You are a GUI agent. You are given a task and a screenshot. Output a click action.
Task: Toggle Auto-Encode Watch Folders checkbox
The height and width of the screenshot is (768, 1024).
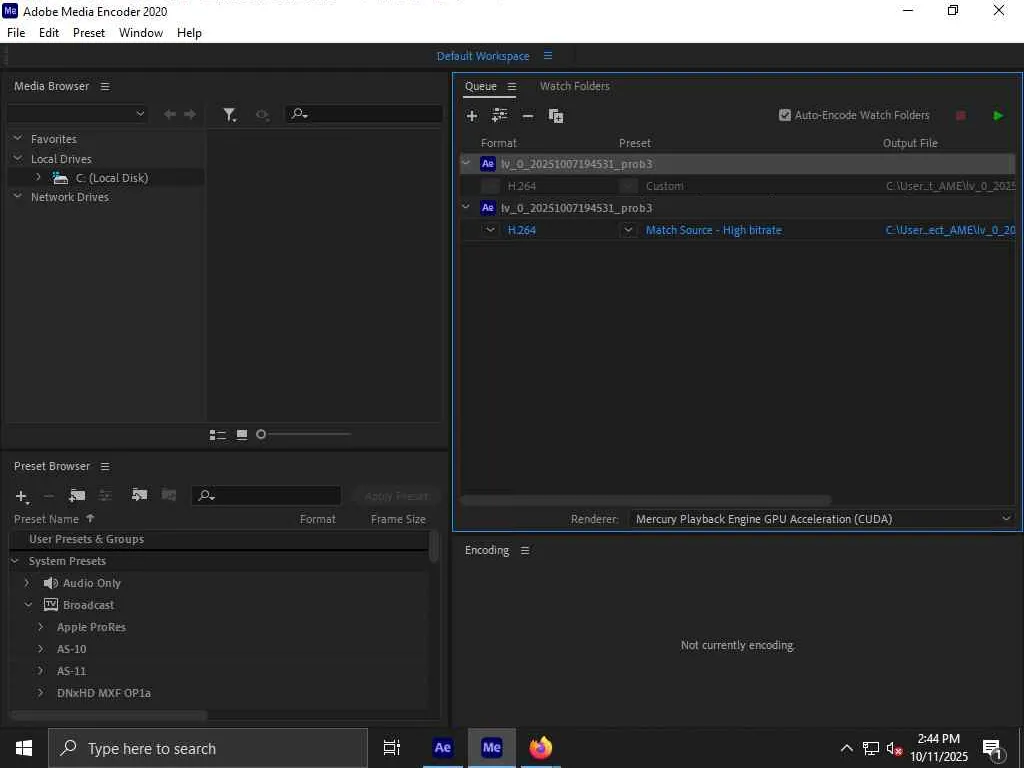click(785, 115)
